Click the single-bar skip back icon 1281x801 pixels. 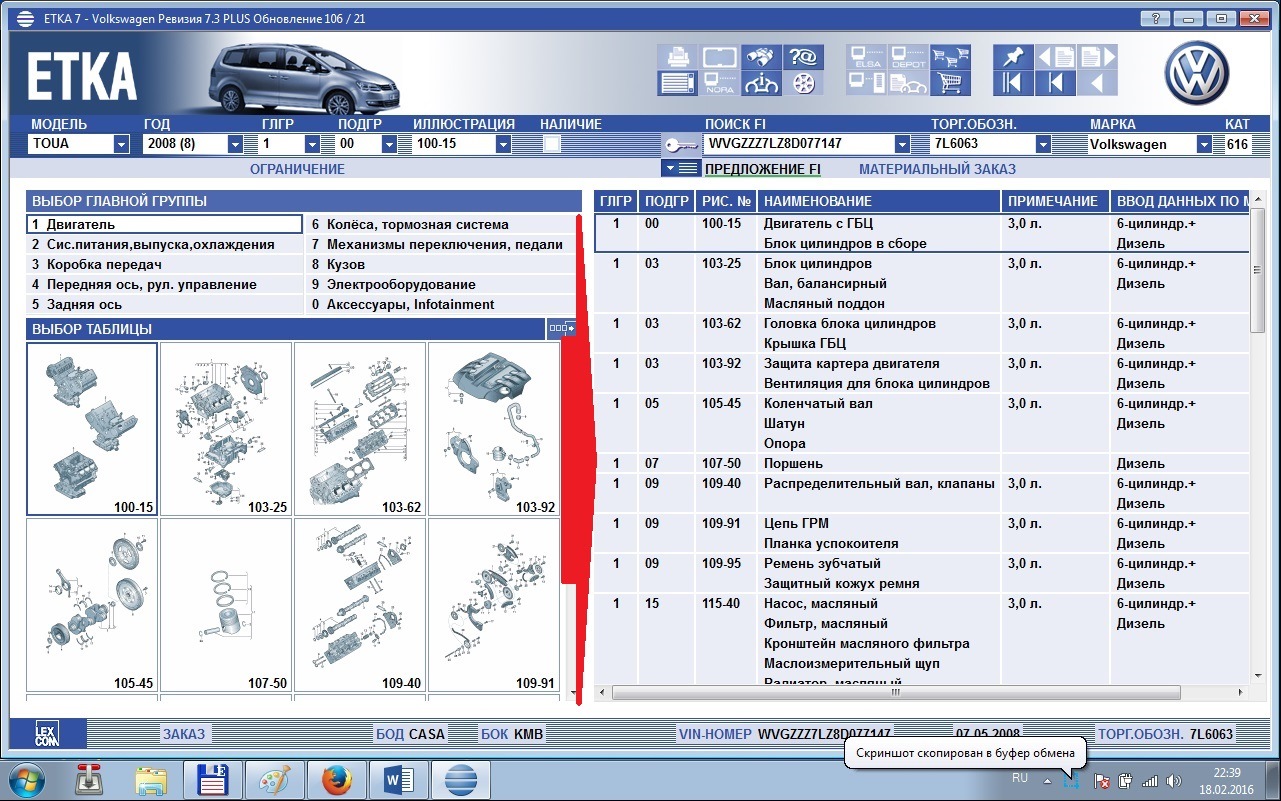point(1055,83)
